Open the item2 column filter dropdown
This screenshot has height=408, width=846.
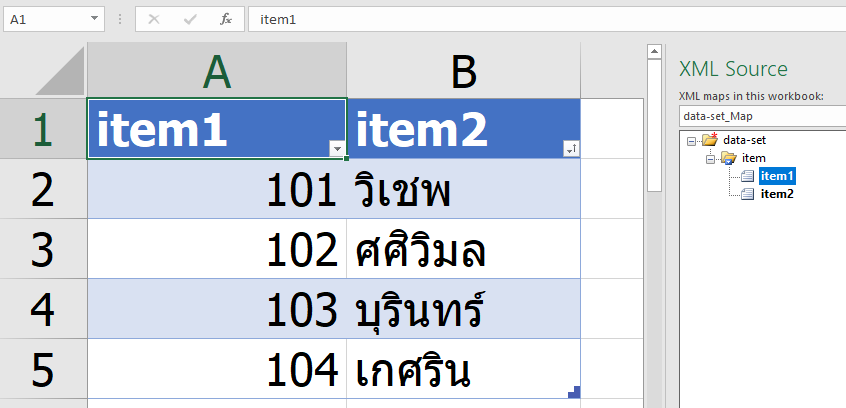[570, 149]
